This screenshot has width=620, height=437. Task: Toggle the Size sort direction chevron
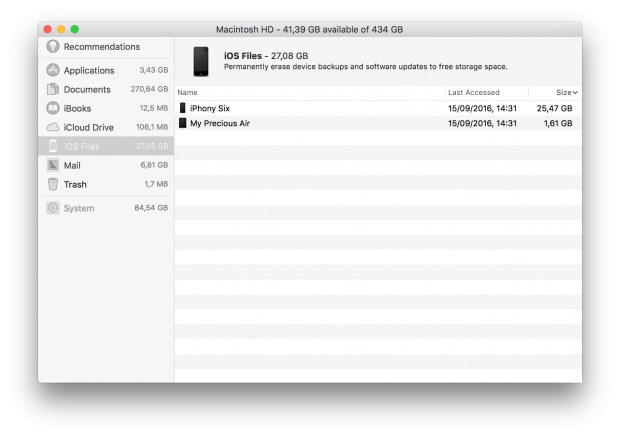coord(575,93)
